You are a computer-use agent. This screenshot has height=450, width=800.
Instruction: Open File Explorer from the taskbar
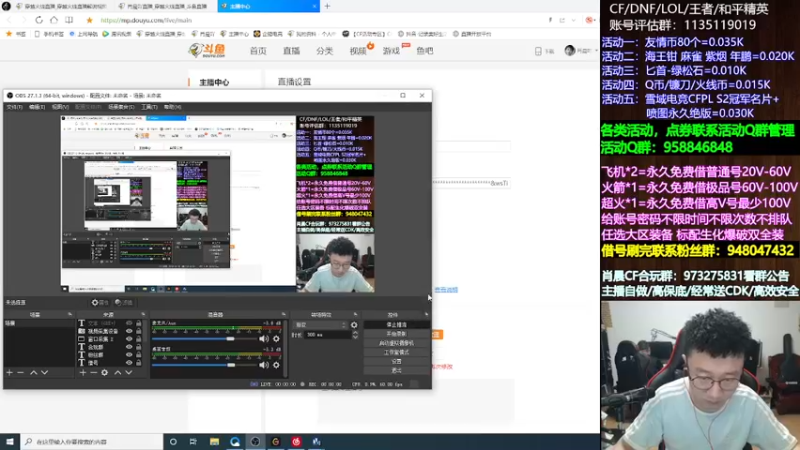pos(214,441)
